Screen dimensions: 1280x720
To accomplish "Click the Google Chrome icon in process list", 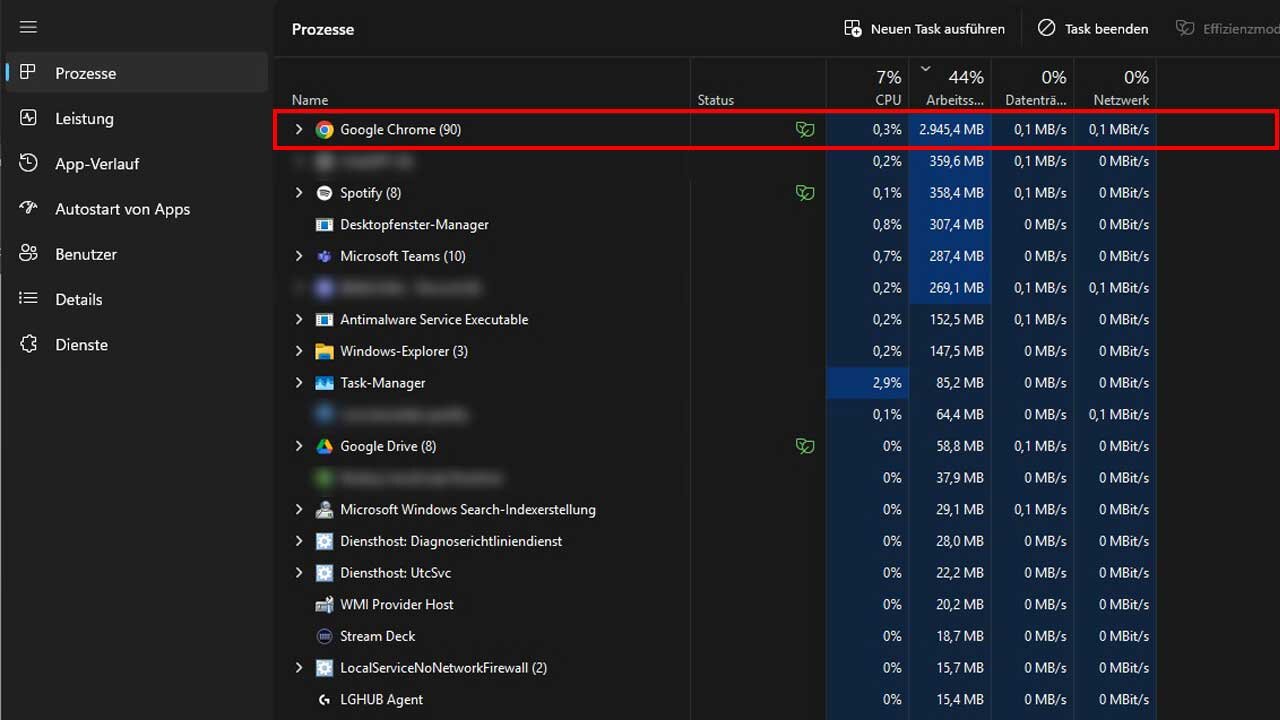I will pyautogui.click(x=324, y=130).
